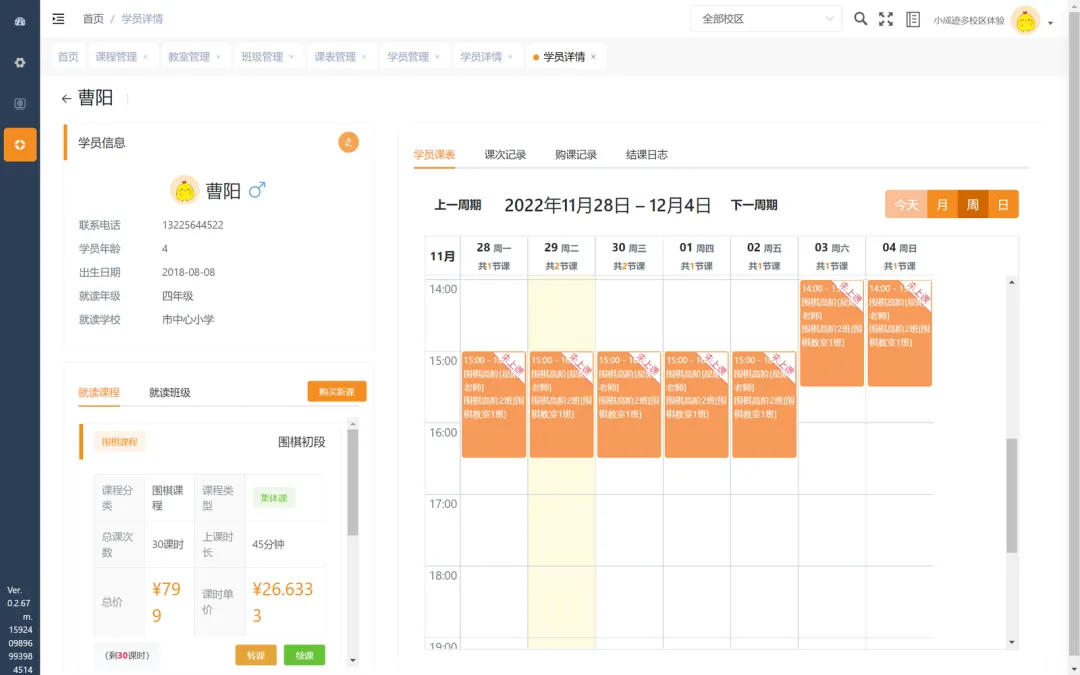
Task: Go to next week via 下一周期
Action: coord(754,205)
